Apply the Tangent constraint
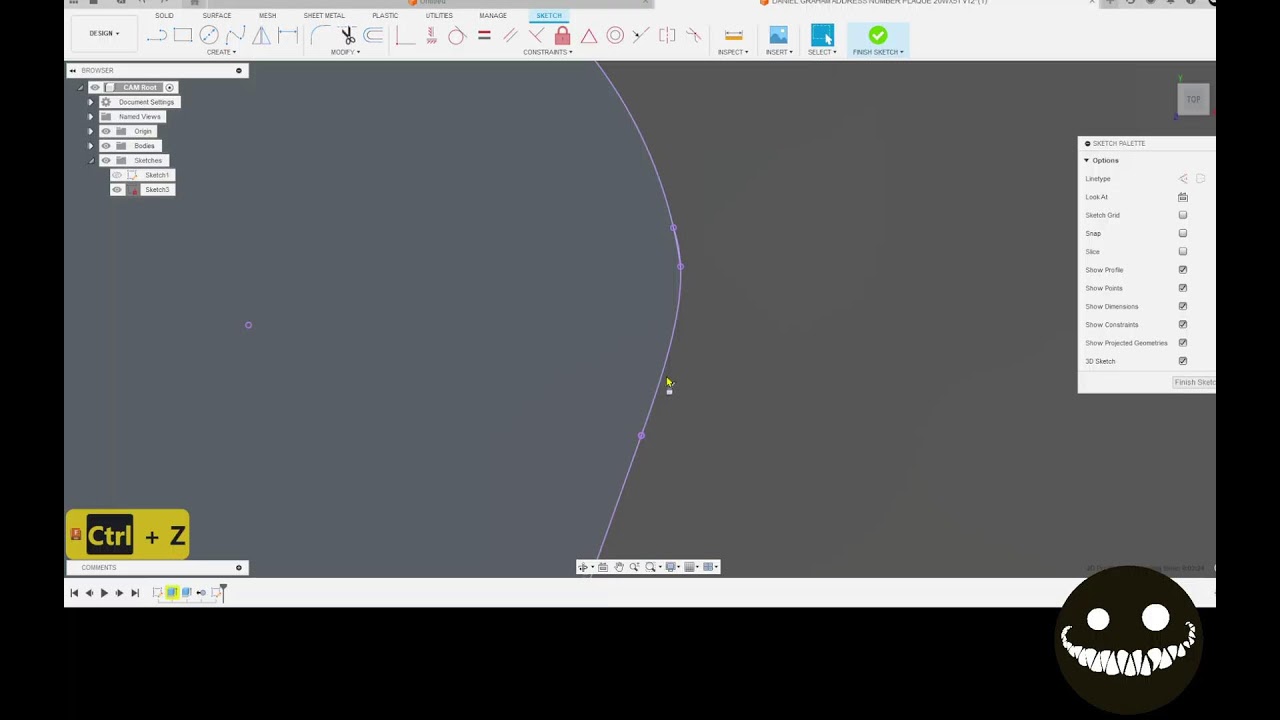Viewport: 1280px width, 720px height. pos(457,36)
